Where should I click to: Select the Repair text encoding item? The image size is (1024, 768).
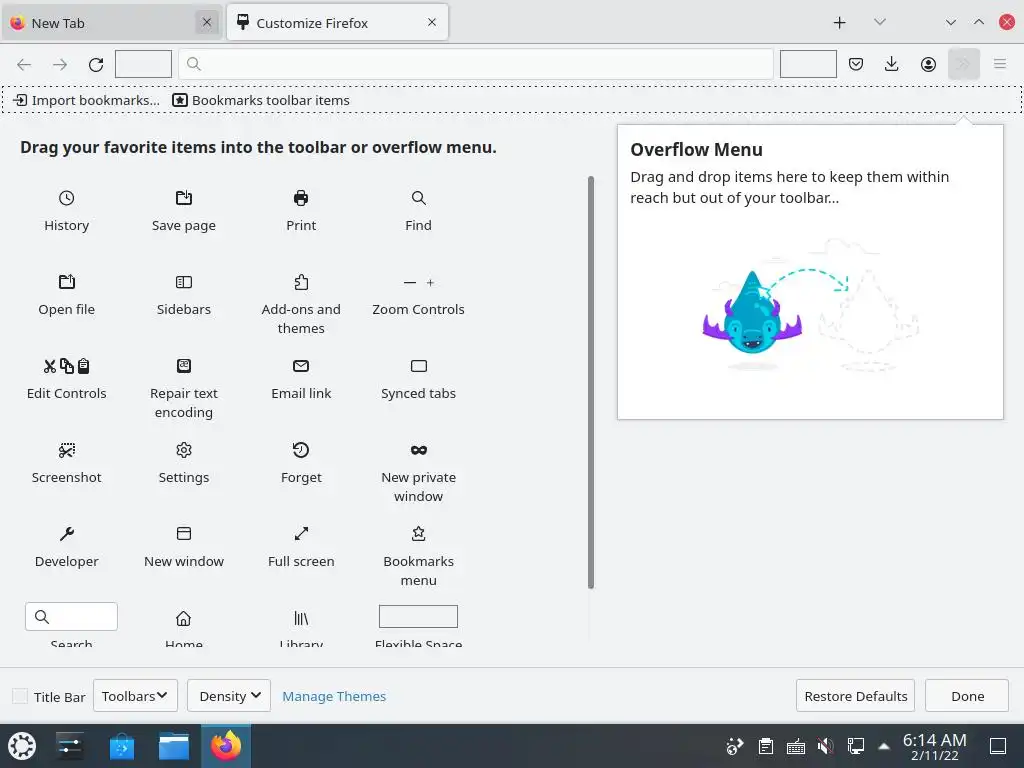coord(184,389)
